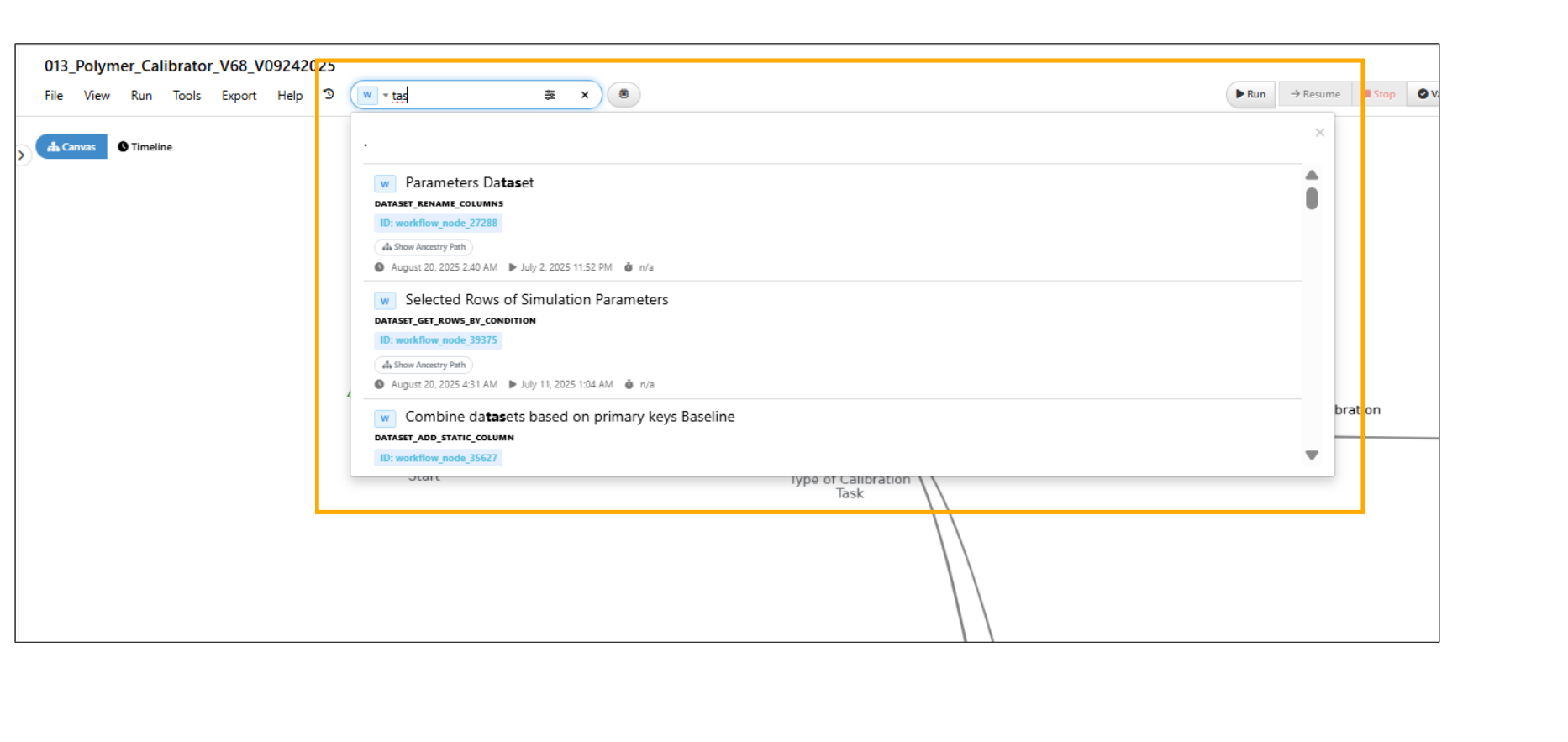Click the history revert icon beside Help
This screenshot has height=742, width=1568.
click(329, 94)
